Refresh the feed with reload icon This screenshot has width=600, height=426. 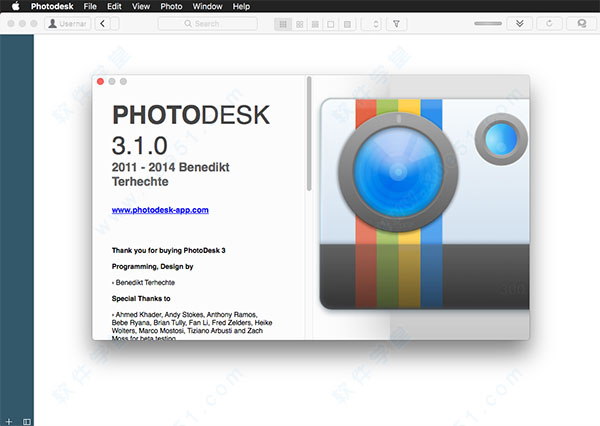(x=549, y=24)
